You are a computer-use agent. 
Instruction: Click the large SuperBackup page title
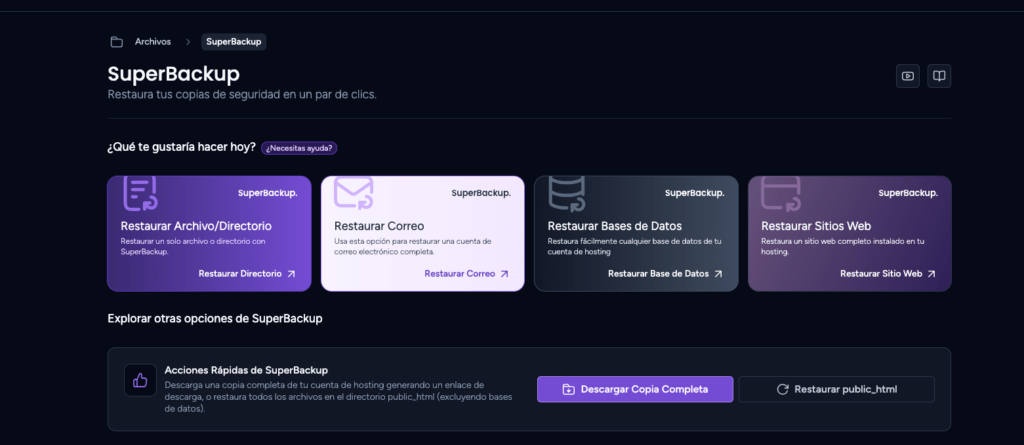(x=174, y=74)
